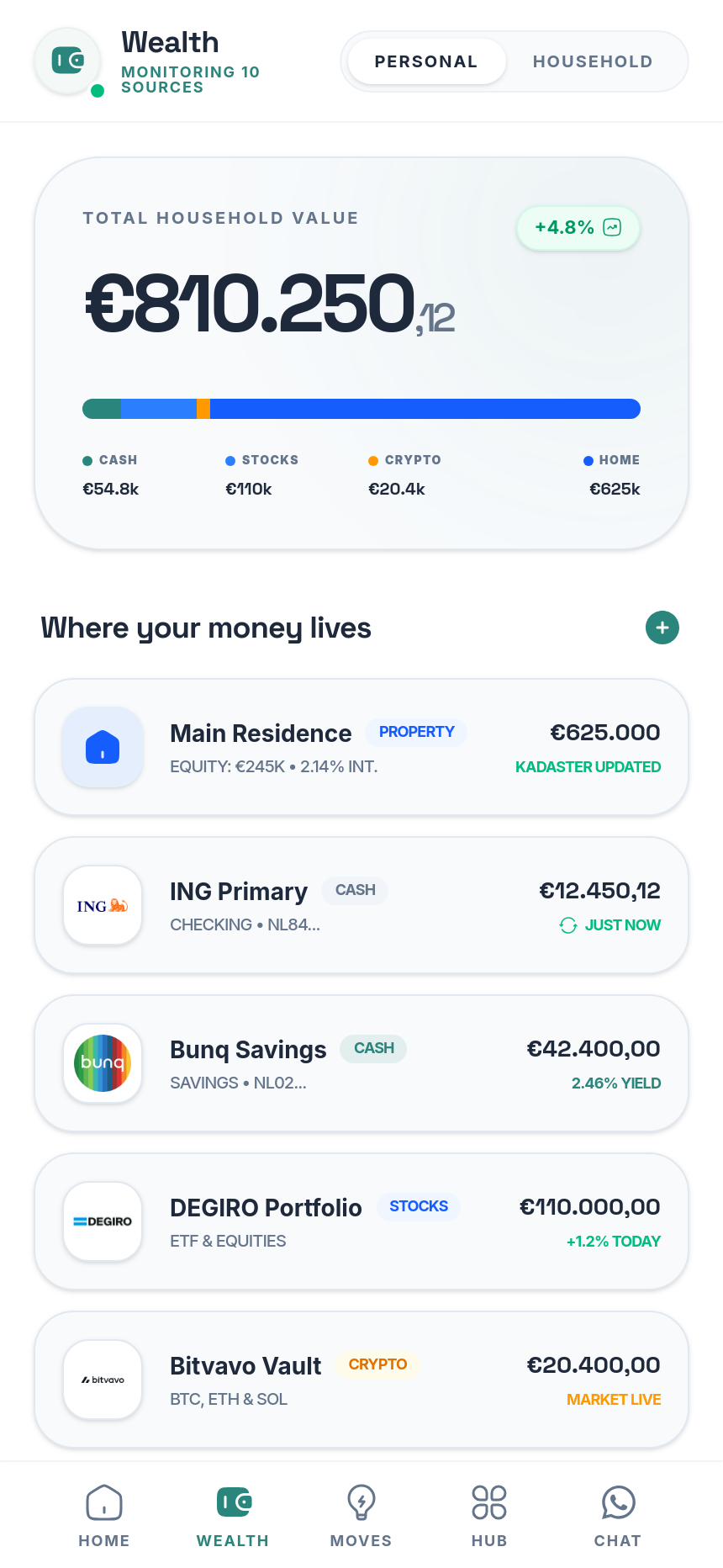Click the Kadaster Updated status link
This screenshot has height=1568, width=723.
pos(588,767)
